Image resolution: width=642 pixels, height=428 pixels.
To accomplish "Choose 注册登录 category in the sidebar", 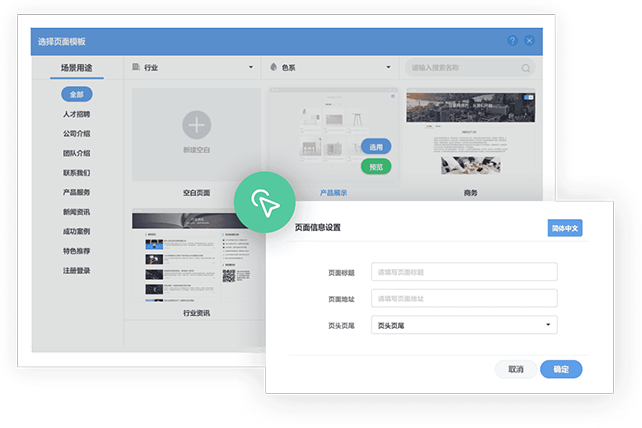I will pyautogui.click(x=76, y=270).
